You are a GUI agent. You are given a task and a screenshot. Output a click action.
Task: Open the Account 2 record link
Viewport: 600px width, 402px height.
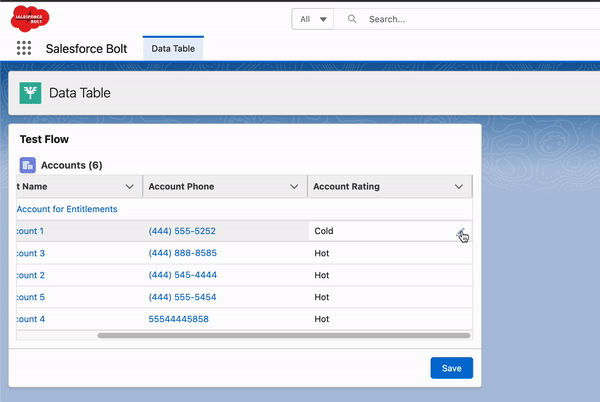coord(31,275)
